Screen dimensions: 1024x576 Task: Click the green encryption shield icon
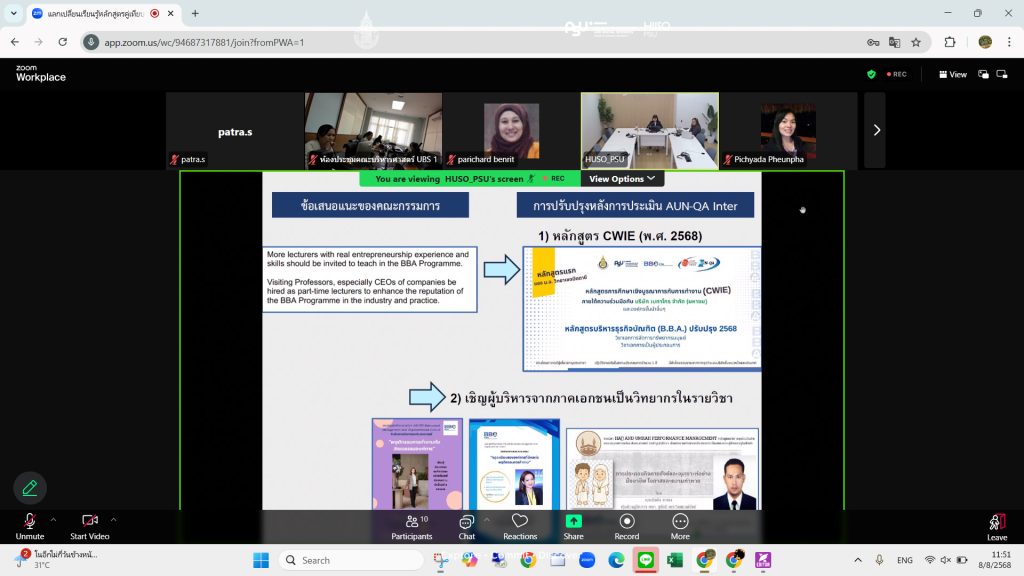click(x=871, y=74)
